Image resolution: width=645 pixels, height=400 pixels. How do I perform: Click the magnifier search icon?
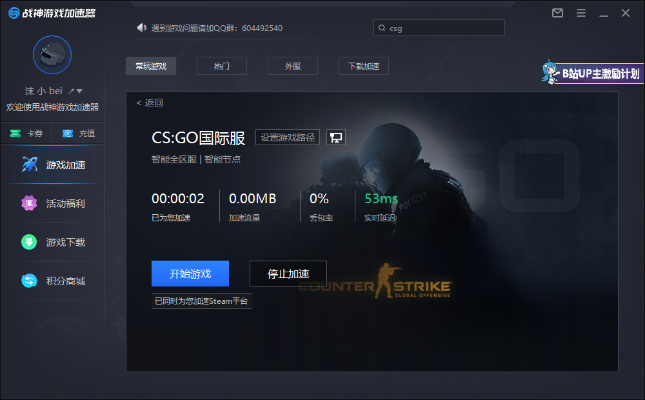click(x=381, y=29)
